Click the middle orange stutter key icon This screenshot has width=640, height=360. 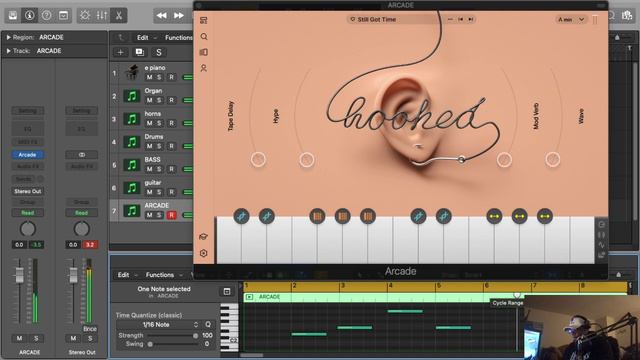[x=342, y=216]
